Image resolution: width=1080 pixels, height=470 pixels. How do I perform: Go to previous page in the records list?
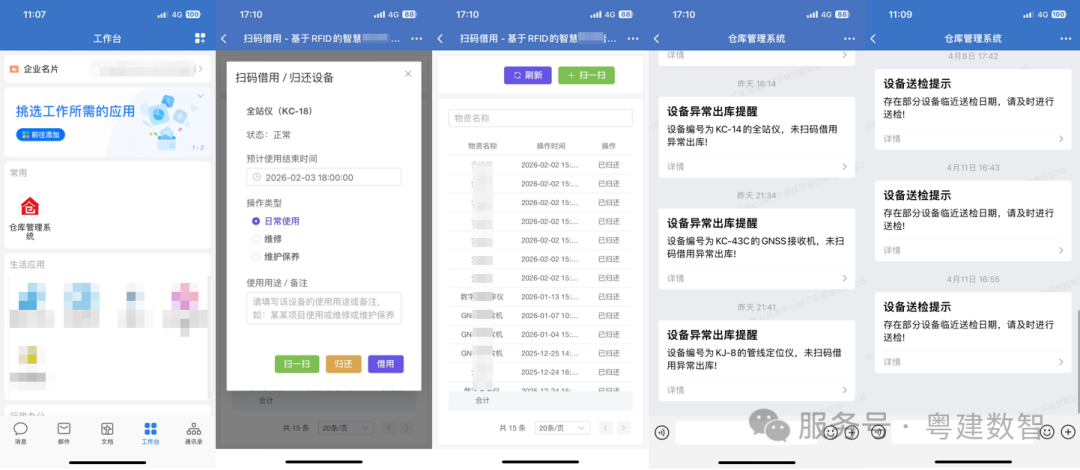(606, 428)
